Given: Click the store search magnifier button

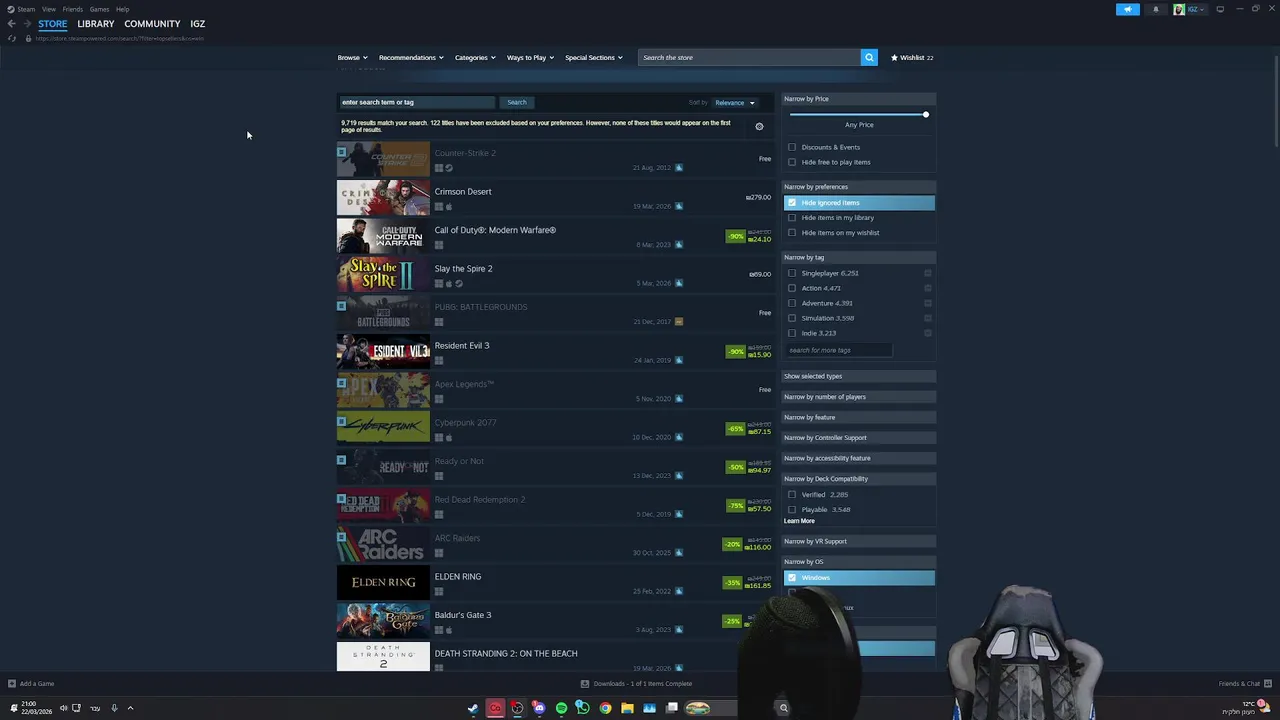Looking at the screenshot, I should coord(869,57).
